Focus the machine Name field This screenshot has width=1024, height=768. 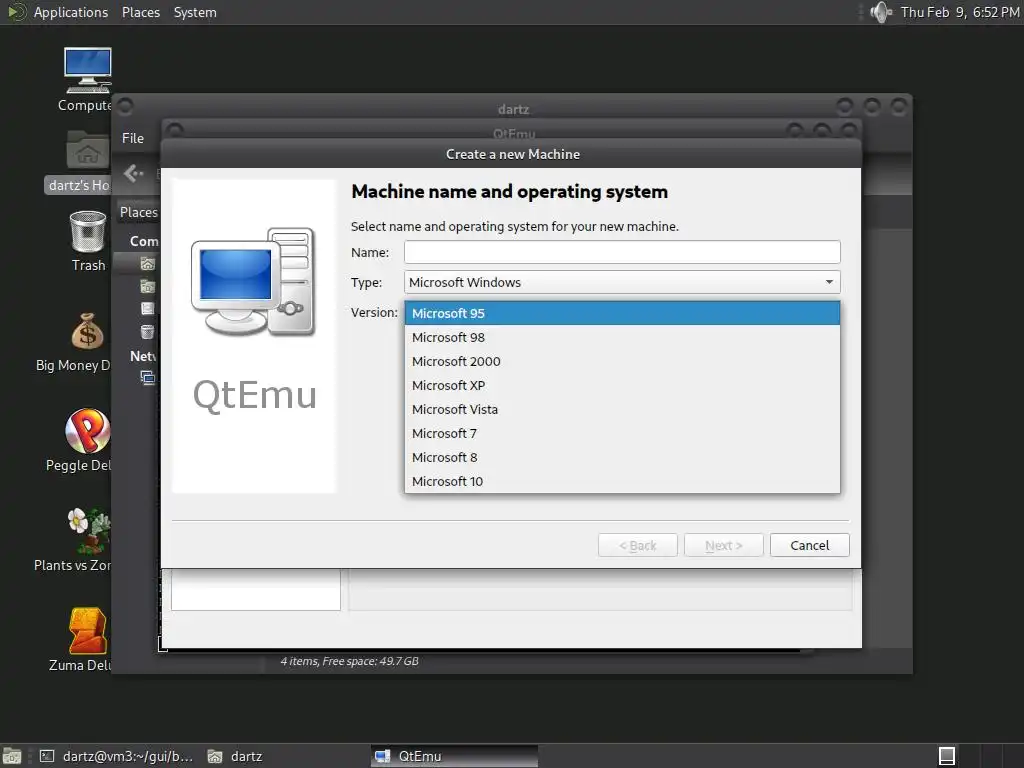622,252
